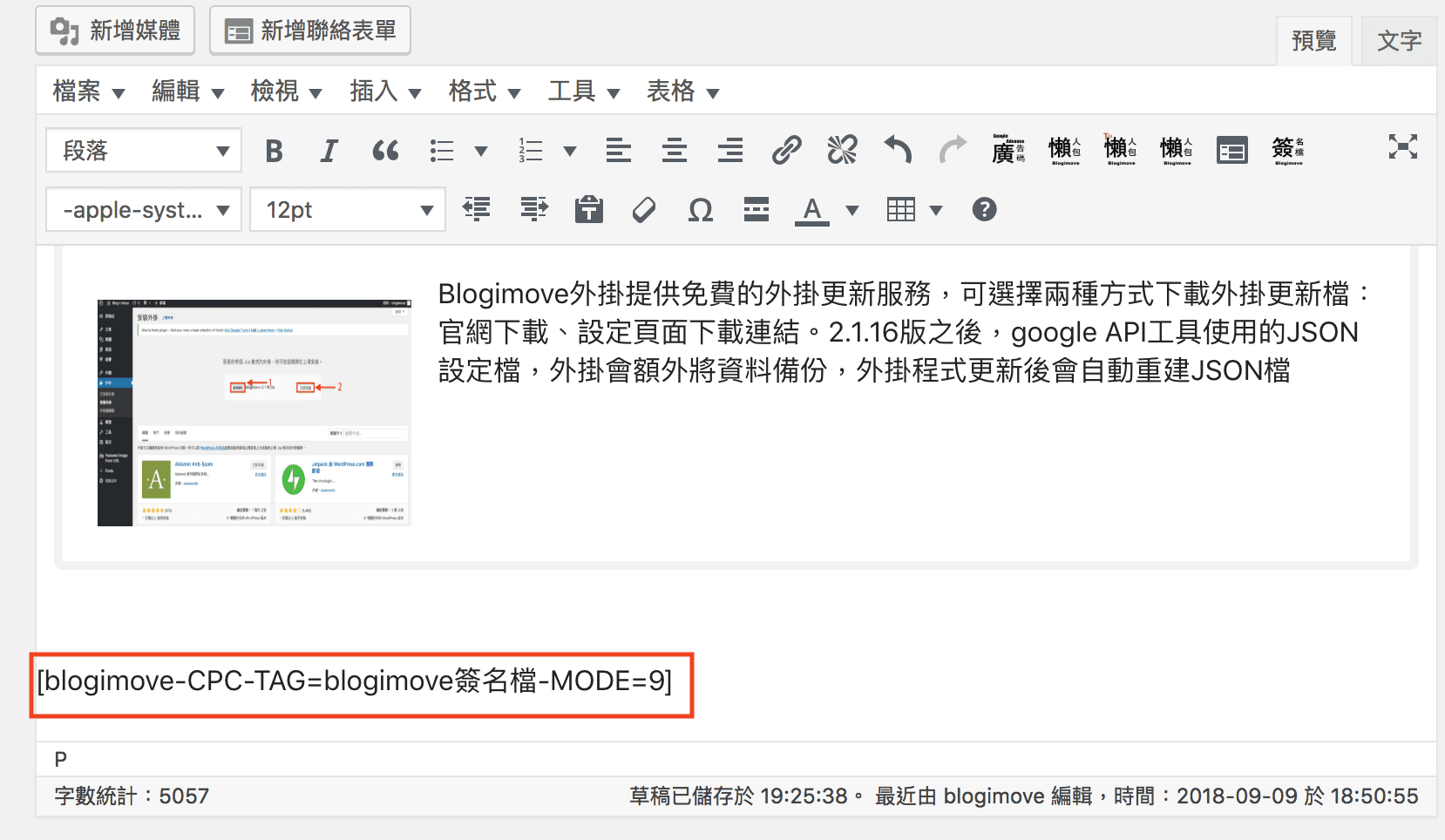Screen dimensions: 1445x840
Task: Create a numbered list
Action: click(x=531, y=151)
